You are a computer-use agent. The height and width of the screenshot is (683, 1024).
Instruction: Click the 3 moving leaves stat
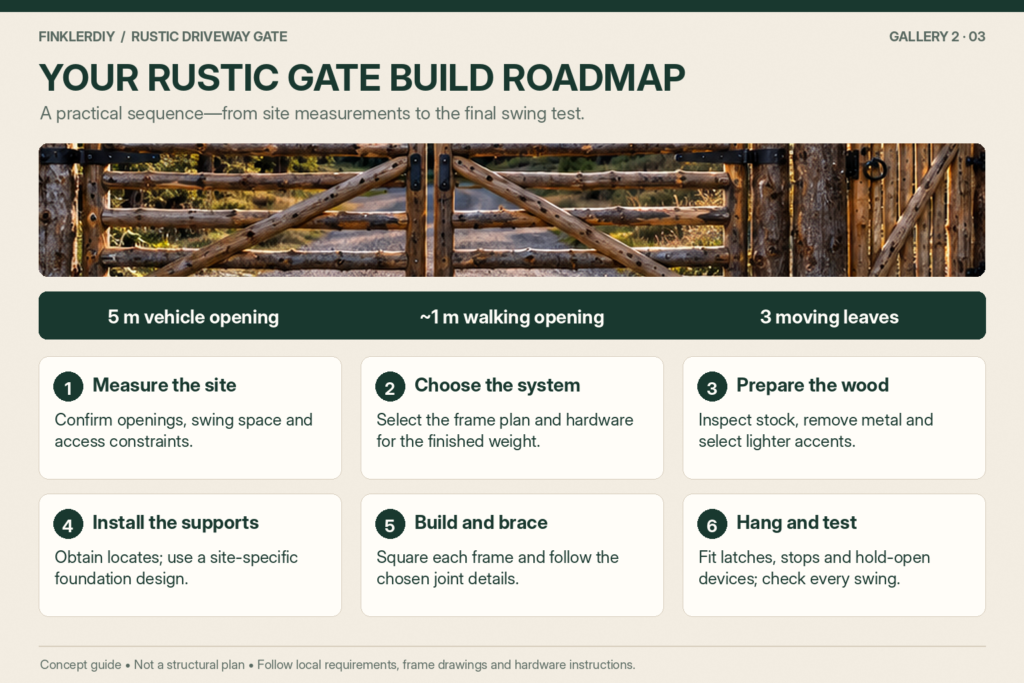pyautogui.click(x=829, y=317)
